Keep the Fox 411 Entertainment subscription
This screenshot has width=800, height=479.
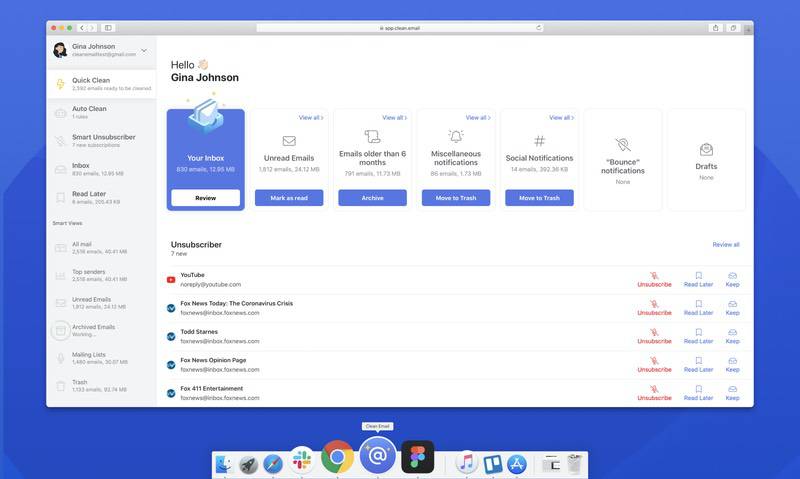tap(732, 393)
